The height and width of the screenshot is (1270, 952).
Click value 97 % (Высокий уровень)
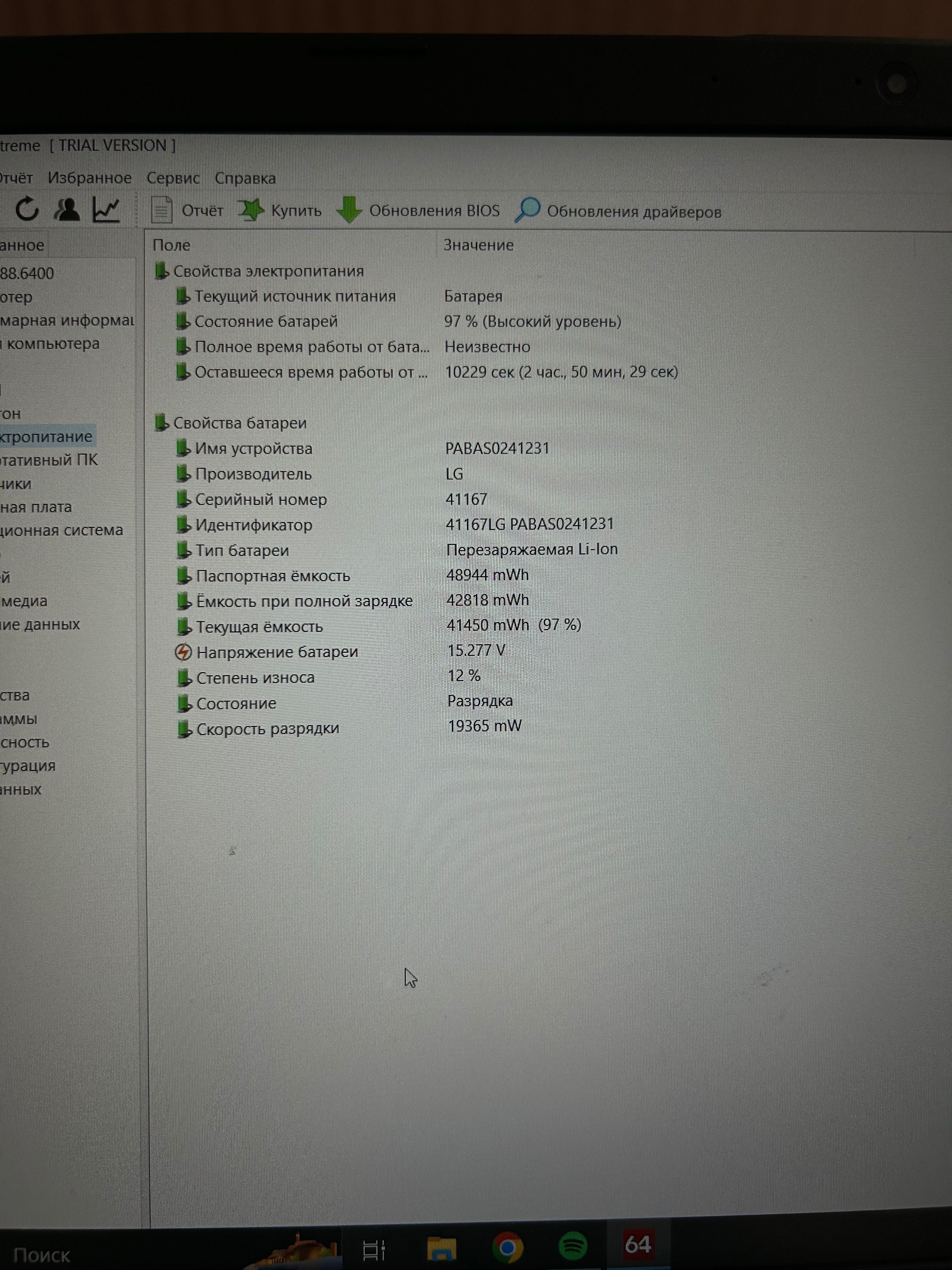click(x=533, y=322)
